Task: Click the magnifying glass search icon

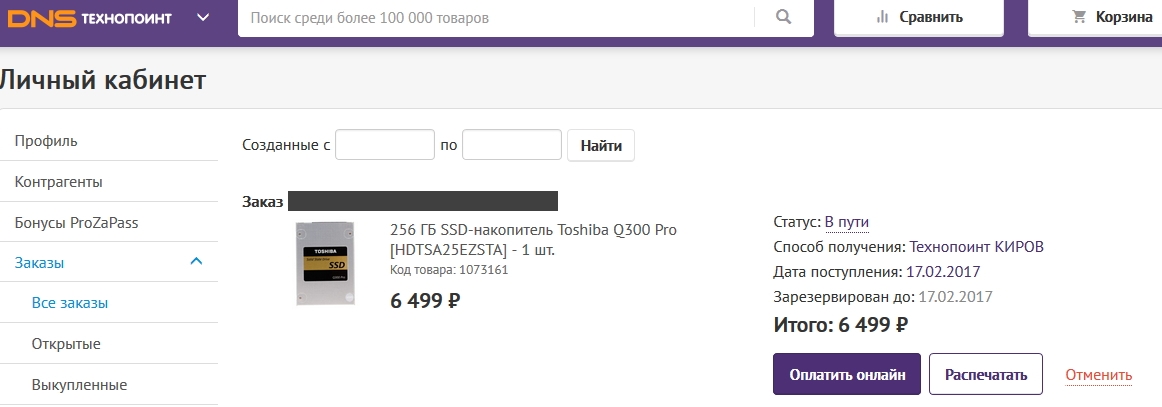Action: (x=783, y=16)
